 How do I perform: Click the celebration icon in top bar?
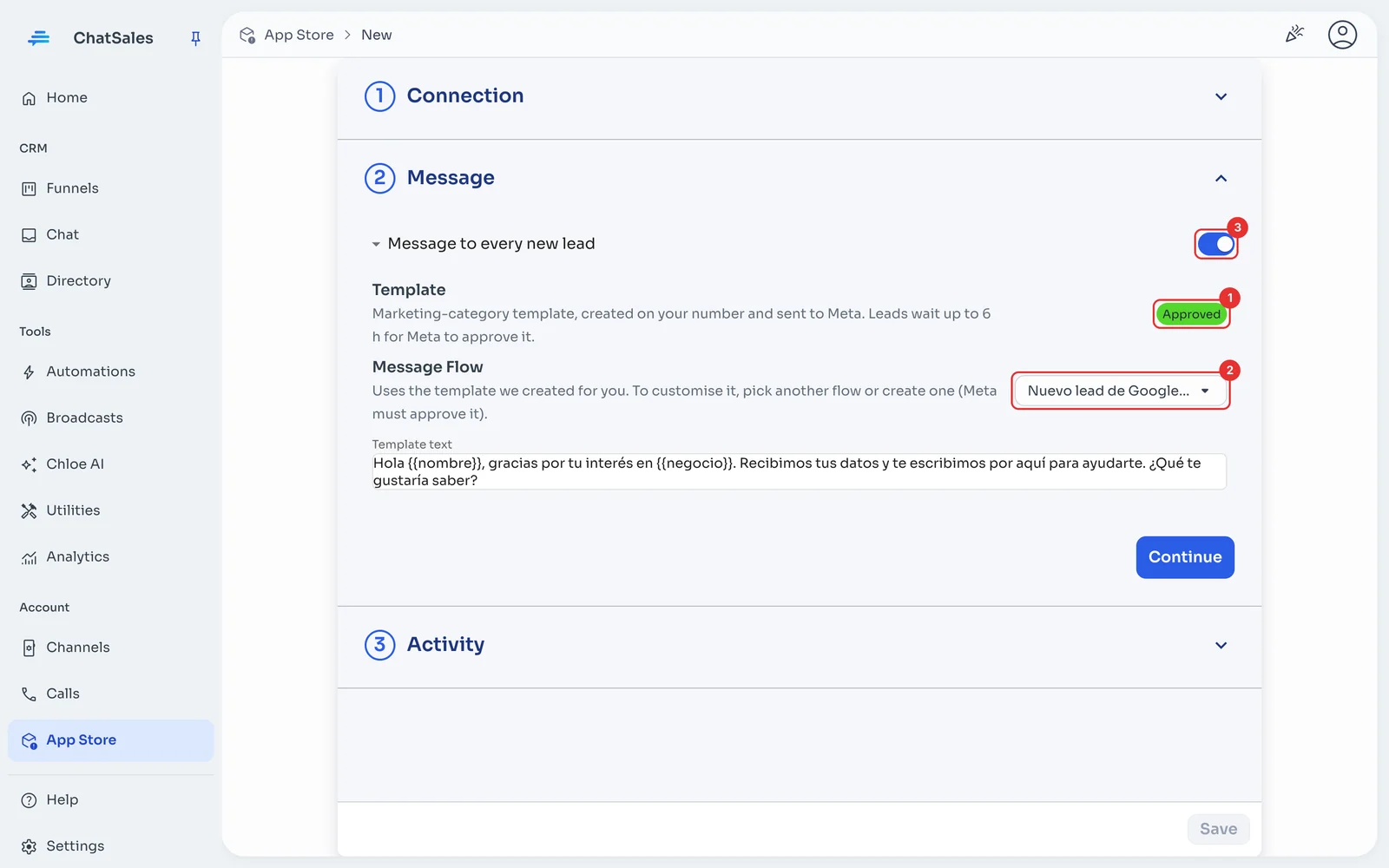point(1294,35)
